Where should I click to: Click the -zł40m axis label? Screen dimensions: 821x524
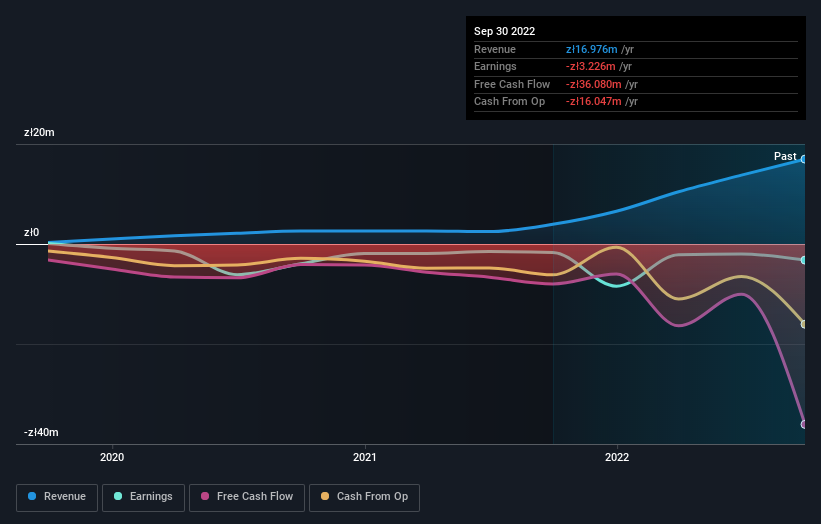coord(41,432)
